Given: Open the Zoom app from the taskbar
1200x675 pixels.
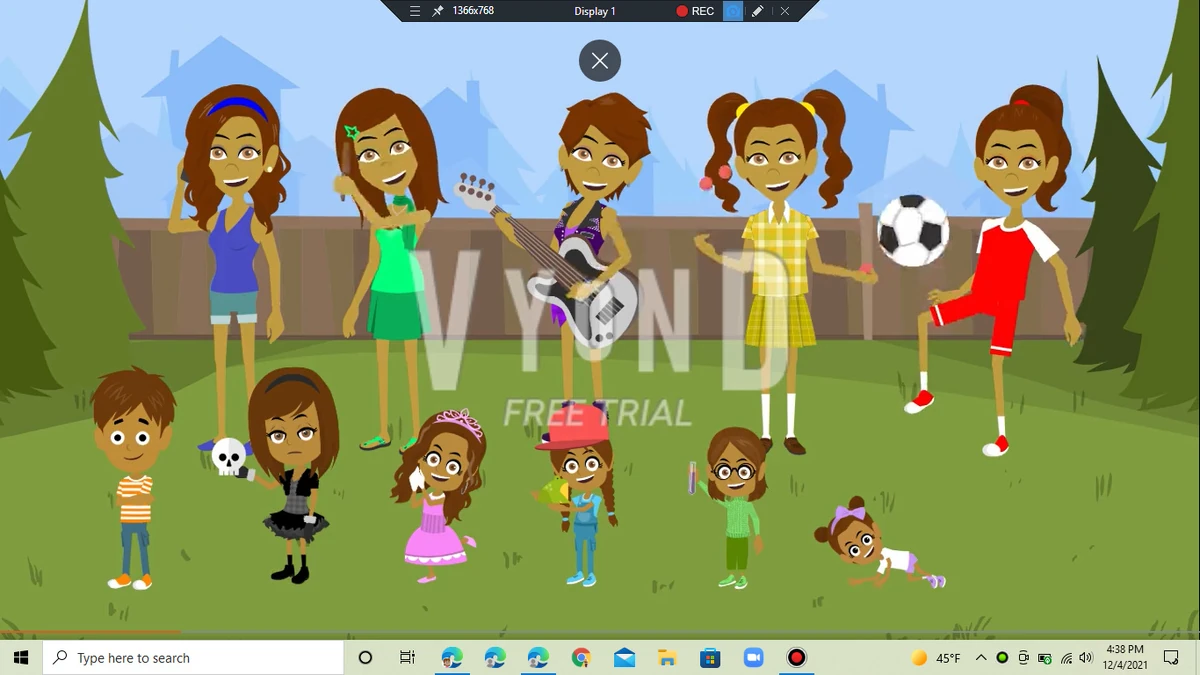Looking at the screenshot, I should pyautogui.click(x=753, y=657).
